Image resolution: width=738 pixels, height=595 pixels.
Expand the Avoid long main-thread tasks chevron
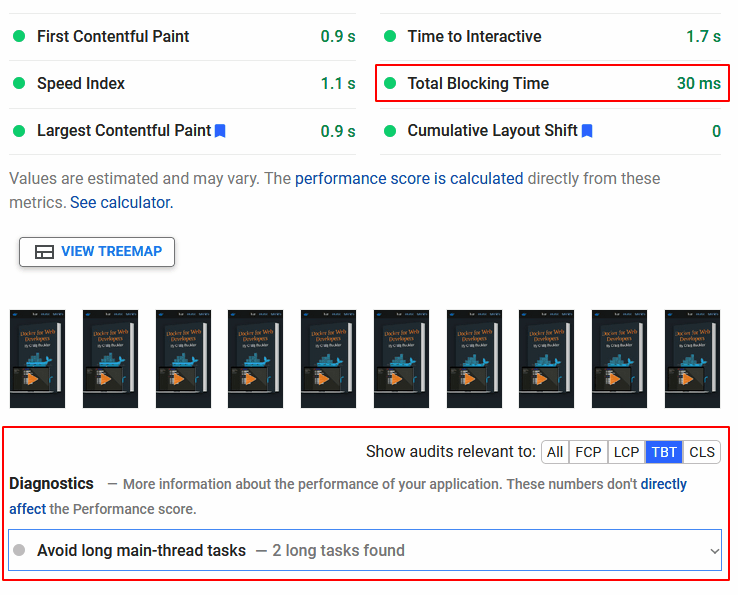pyautogui.click(x=714, y=551)
